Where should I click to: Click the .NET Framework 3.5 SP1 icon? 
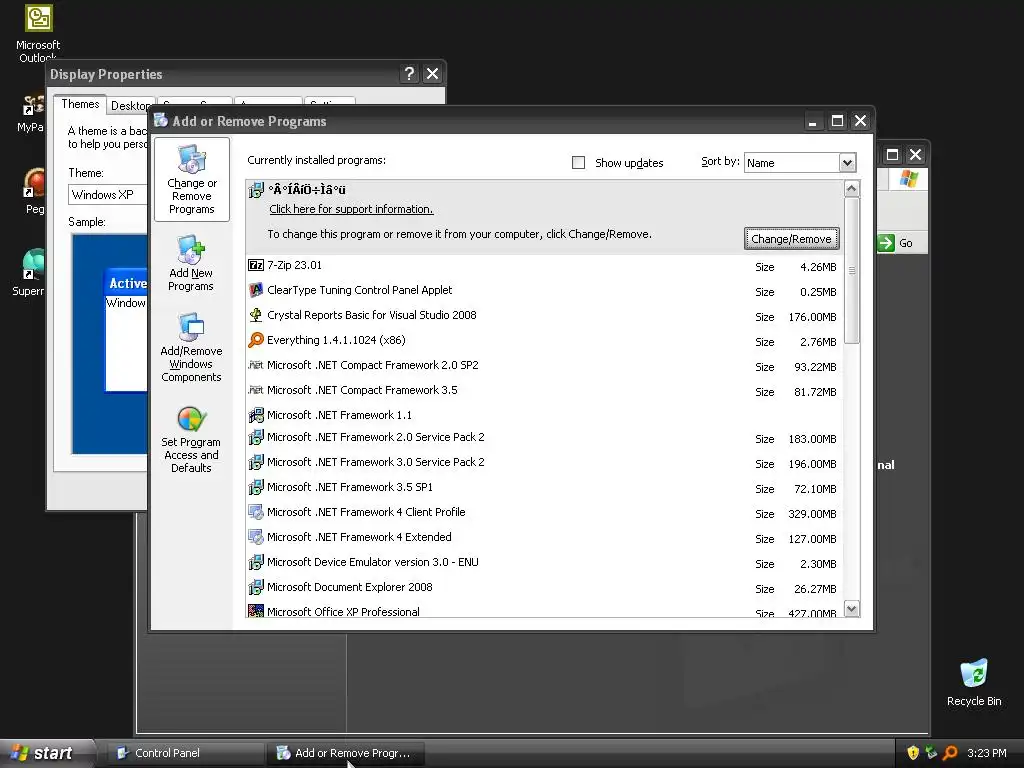[x=256, y=487]
